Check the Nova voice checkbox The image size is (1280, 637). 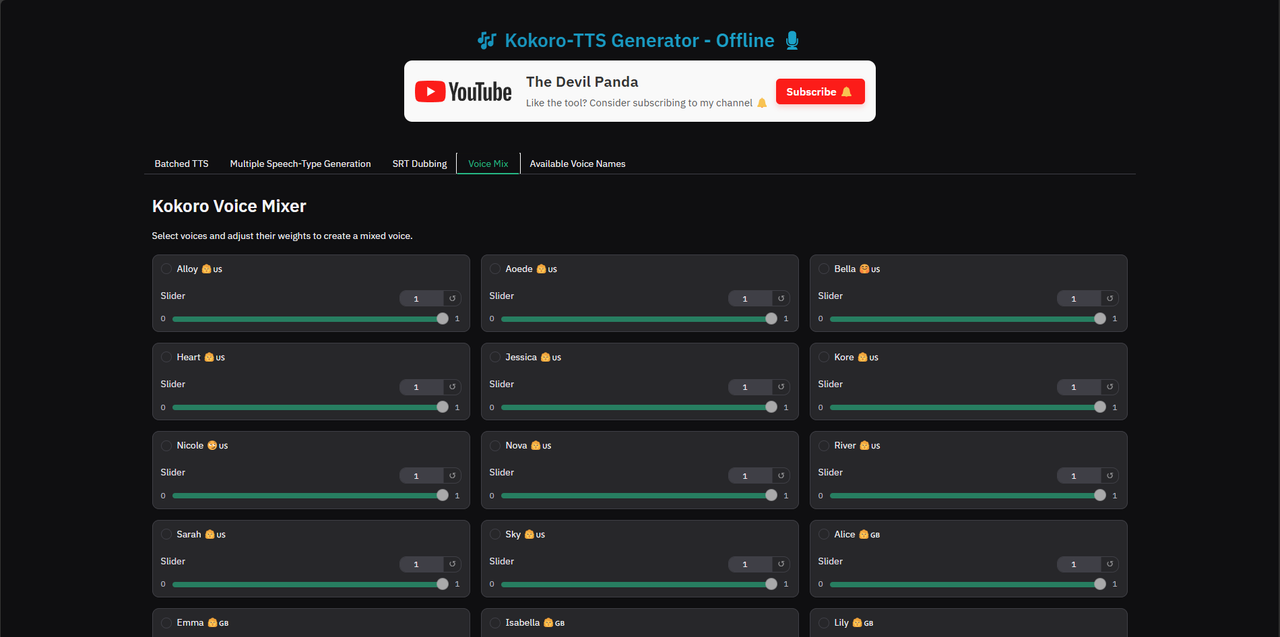(x=495, y=446)
